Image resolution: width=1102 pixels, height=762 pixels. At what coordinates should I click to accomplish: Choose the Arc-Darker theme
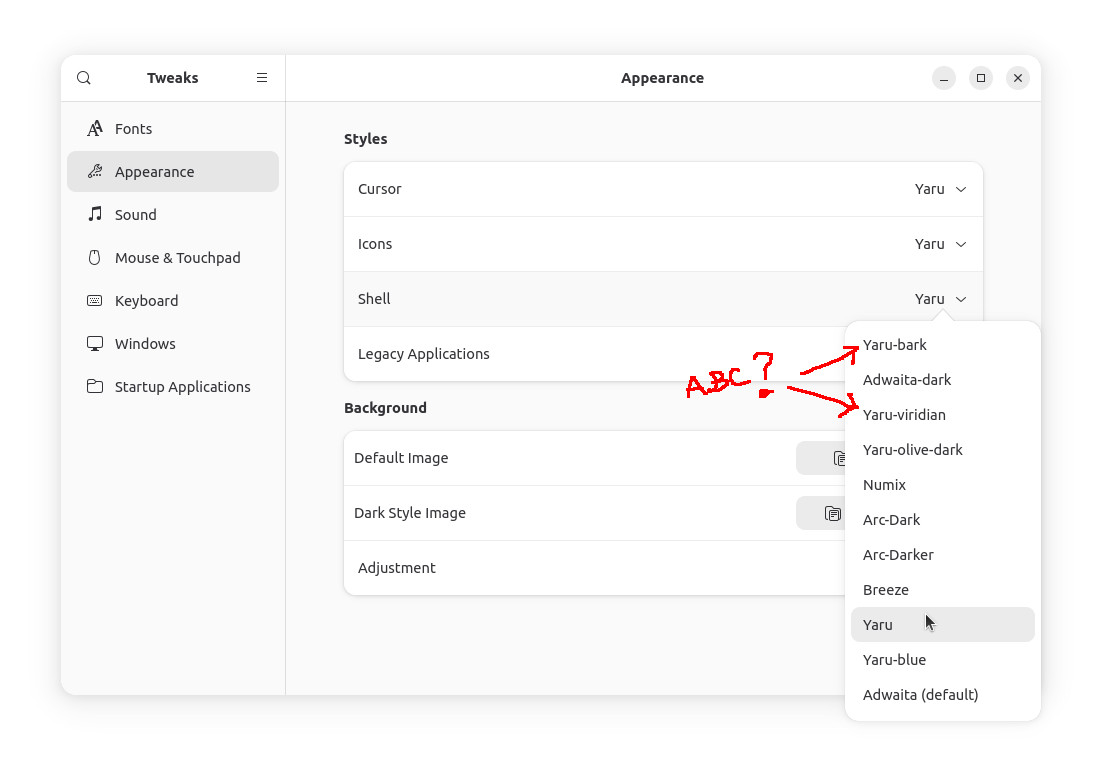point(898,555)
